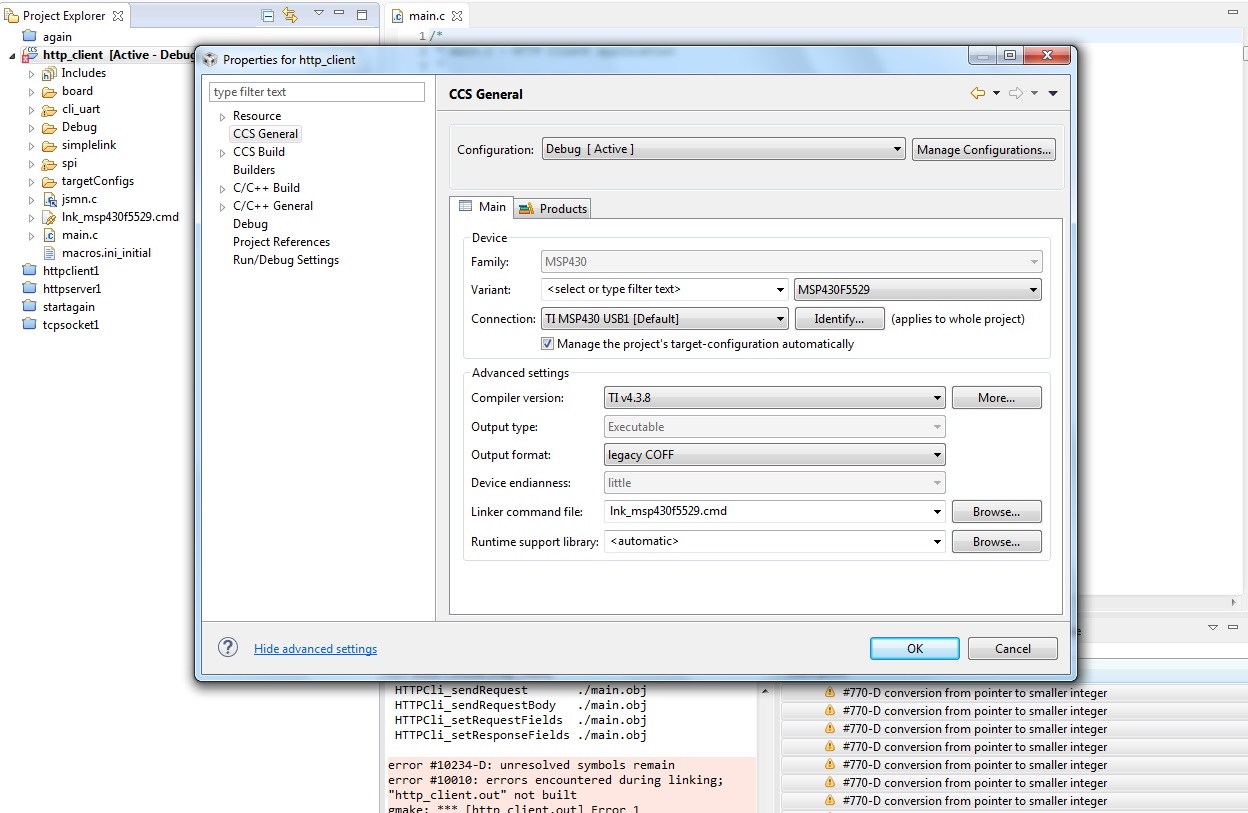Open the Debug properties page
1248x813 pixels.
pos(250,224)
